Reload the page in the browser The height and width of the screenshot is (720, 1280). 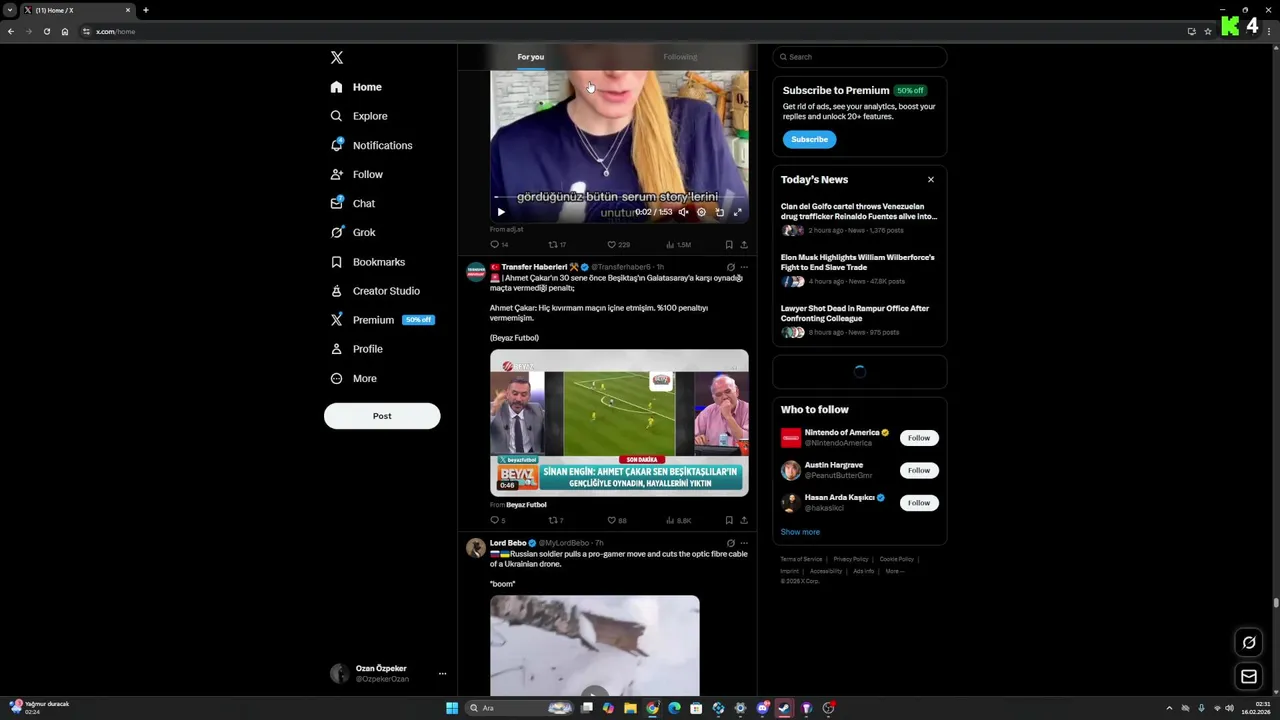(x=46, y=31)
